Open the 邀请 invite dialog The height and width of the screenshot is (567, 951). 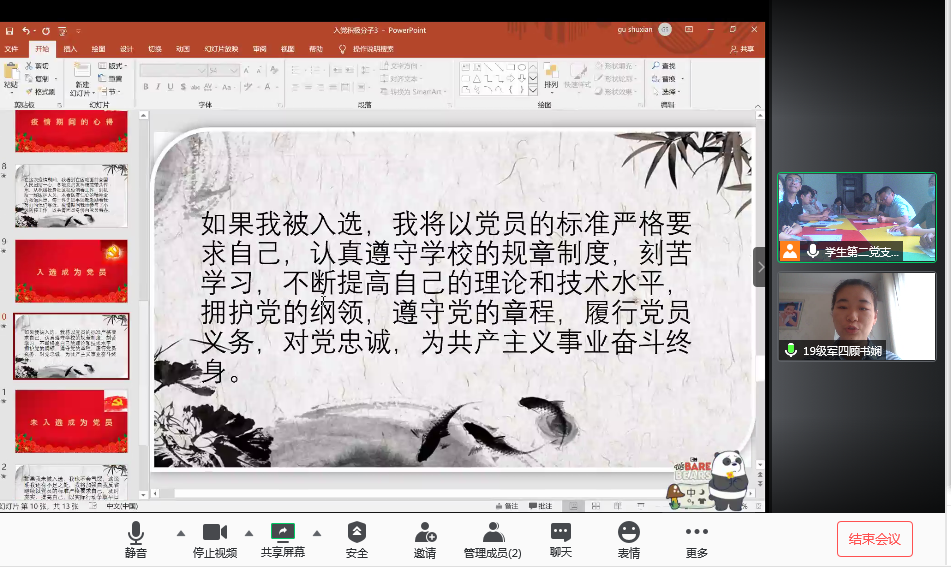coord(425,538)
